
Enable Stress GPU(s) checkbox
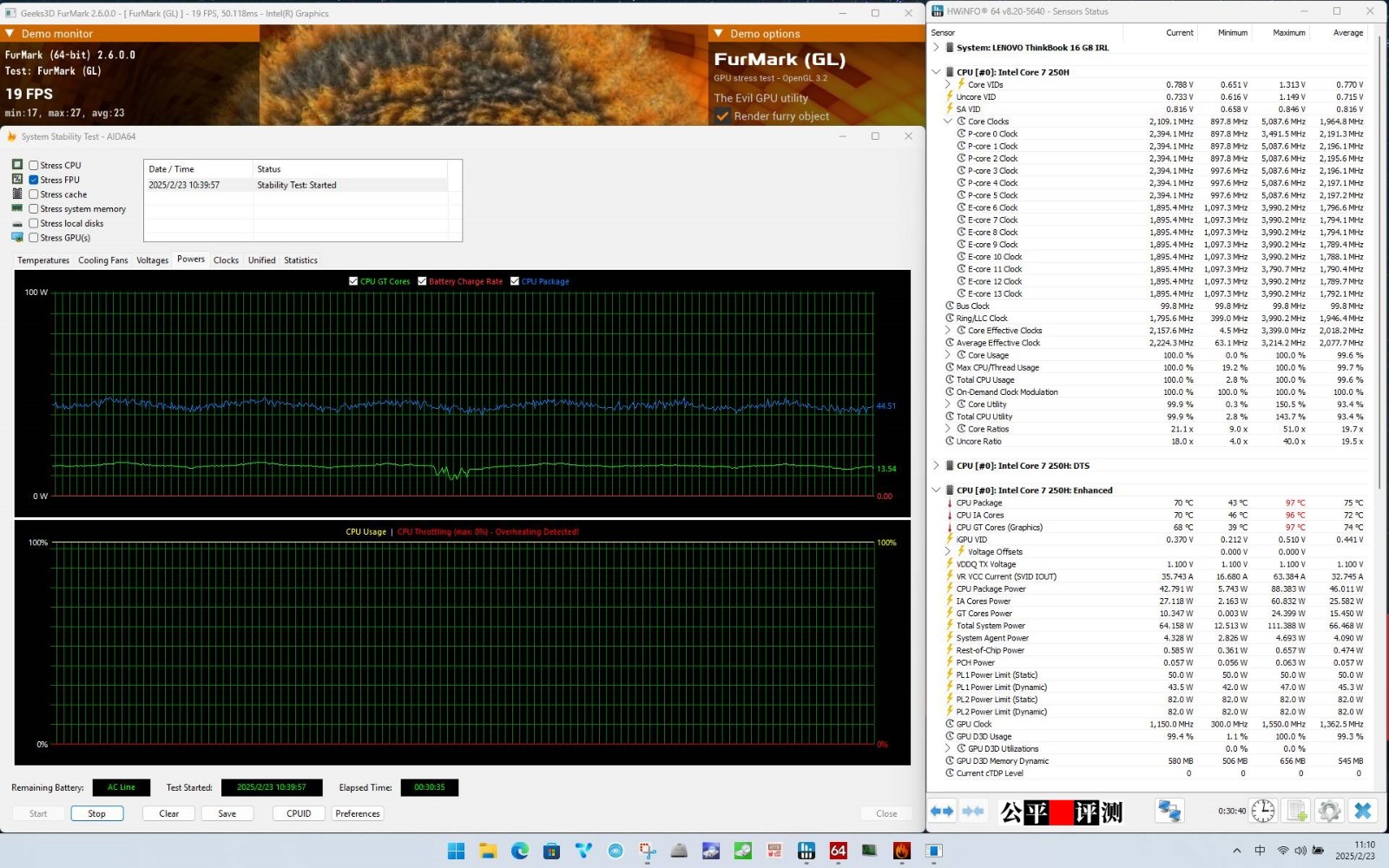[34, 238]
